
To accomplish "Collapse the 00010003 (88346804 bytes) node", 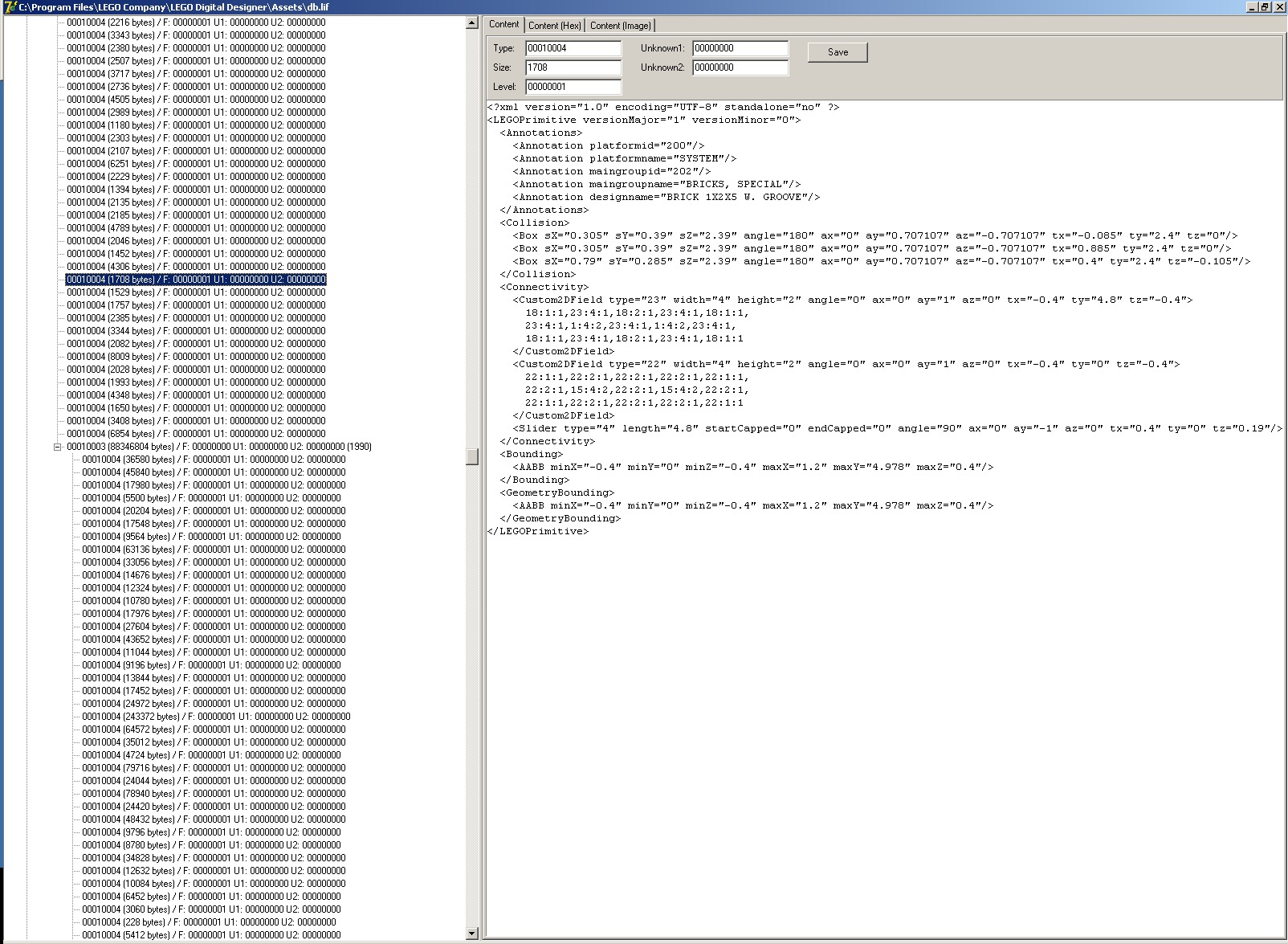I will pyautogui.click(x=58, y=447).
